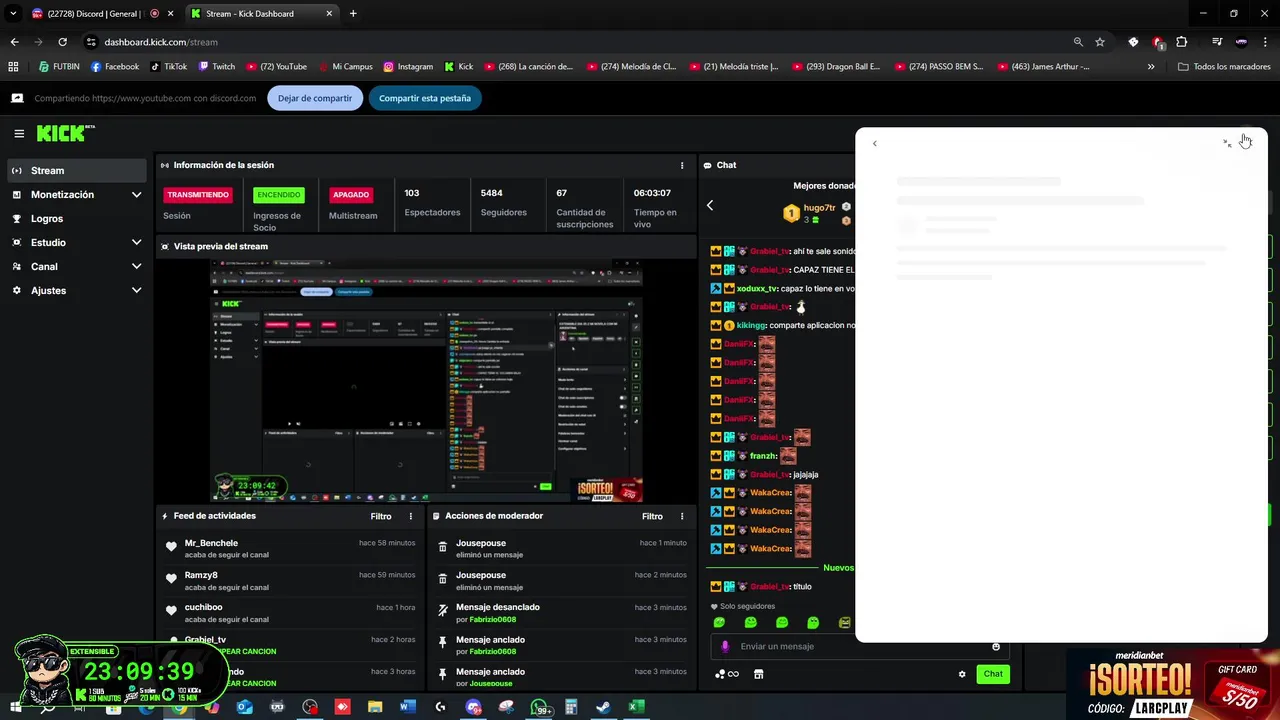
Task: Expand the Estudio sidebar section
Action: [136, 243]
